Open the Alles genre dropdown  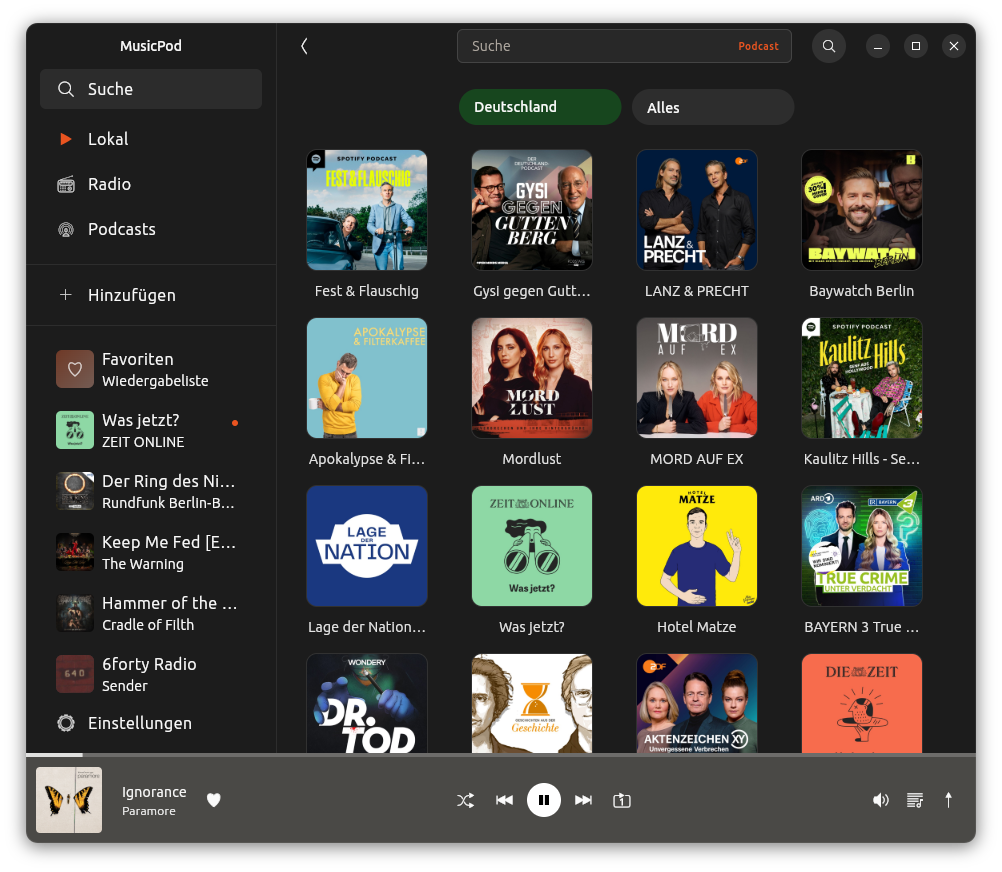(713, 107)
